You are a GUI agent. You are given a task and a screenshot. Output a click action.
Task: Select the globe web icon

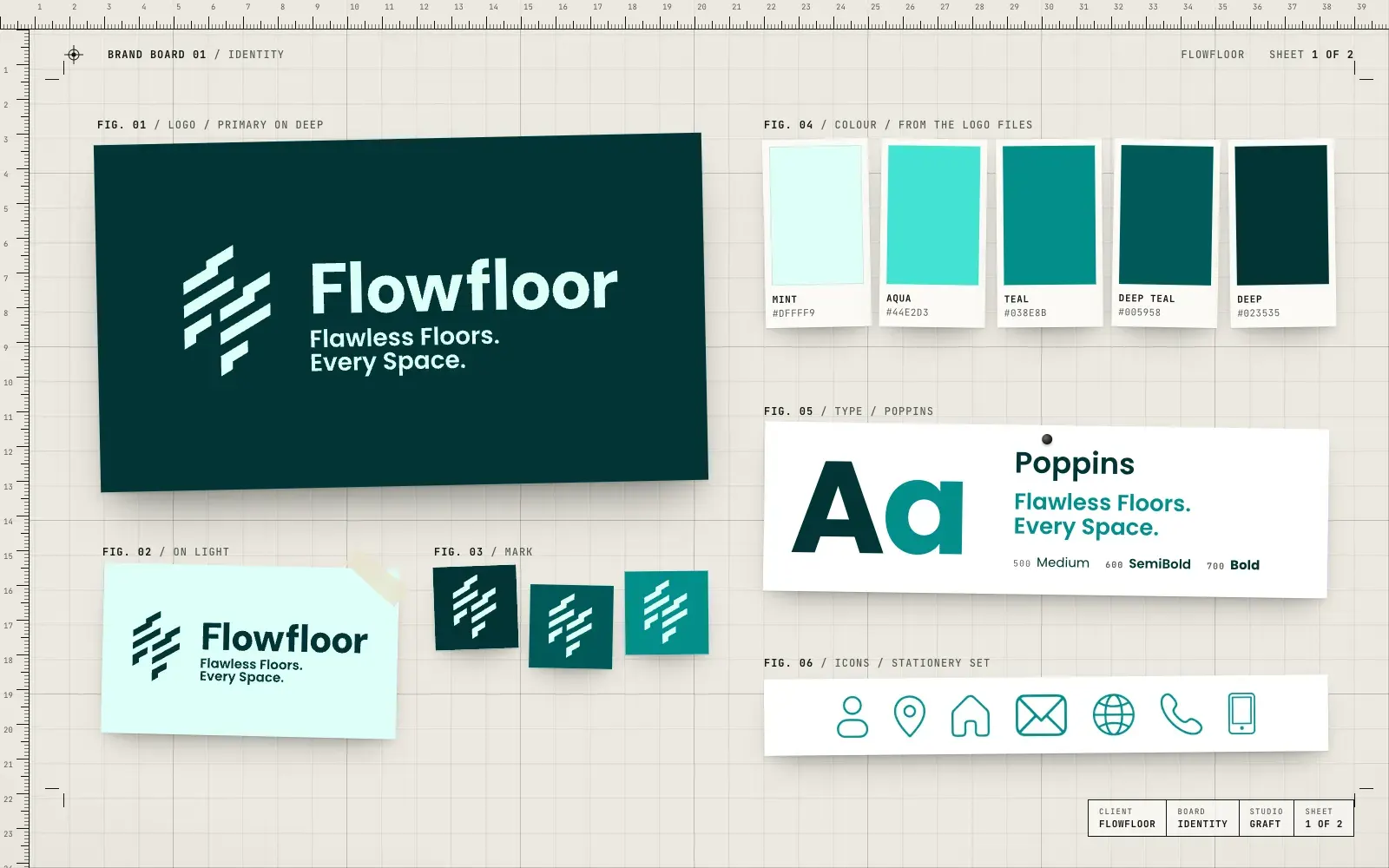click(1114, 715)
